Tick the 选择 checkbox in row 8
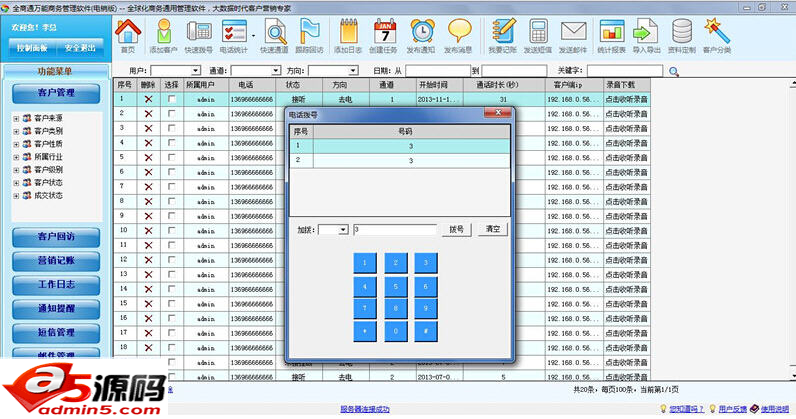Viewport: 796px width, 419px height. [172, 202]
